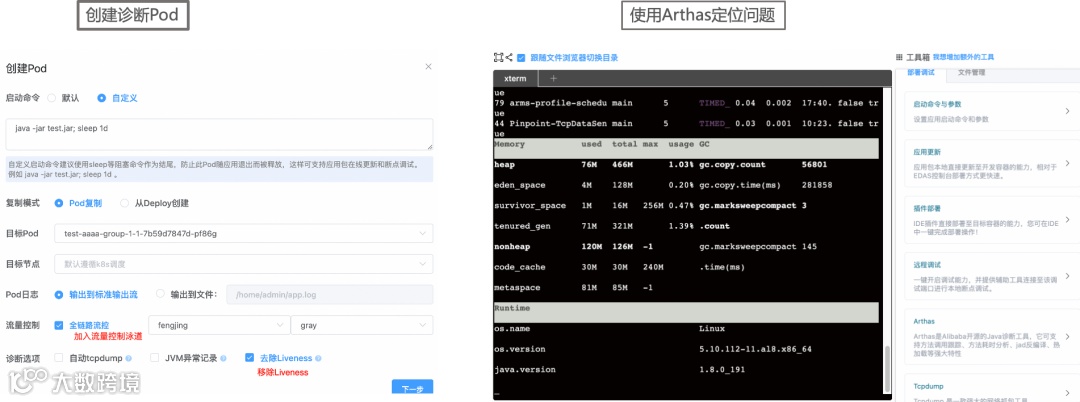Click help icon next to 自动tcpdump

[129, 359]
